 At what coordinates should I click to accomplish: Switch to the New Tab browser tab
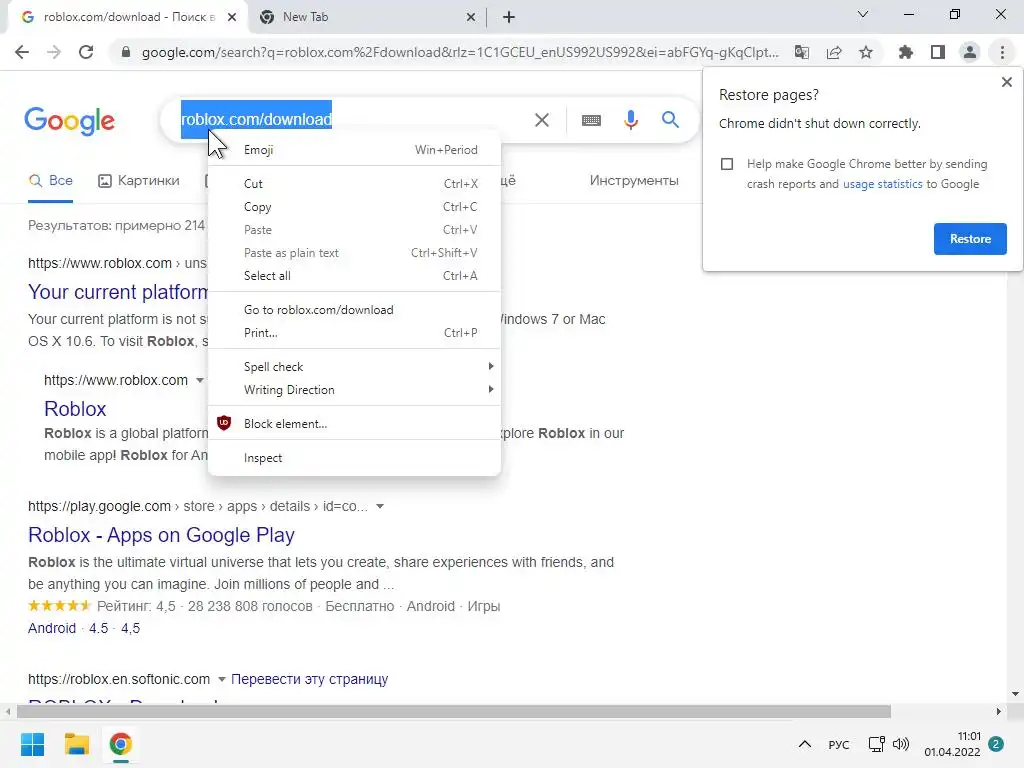pos(367,18)
